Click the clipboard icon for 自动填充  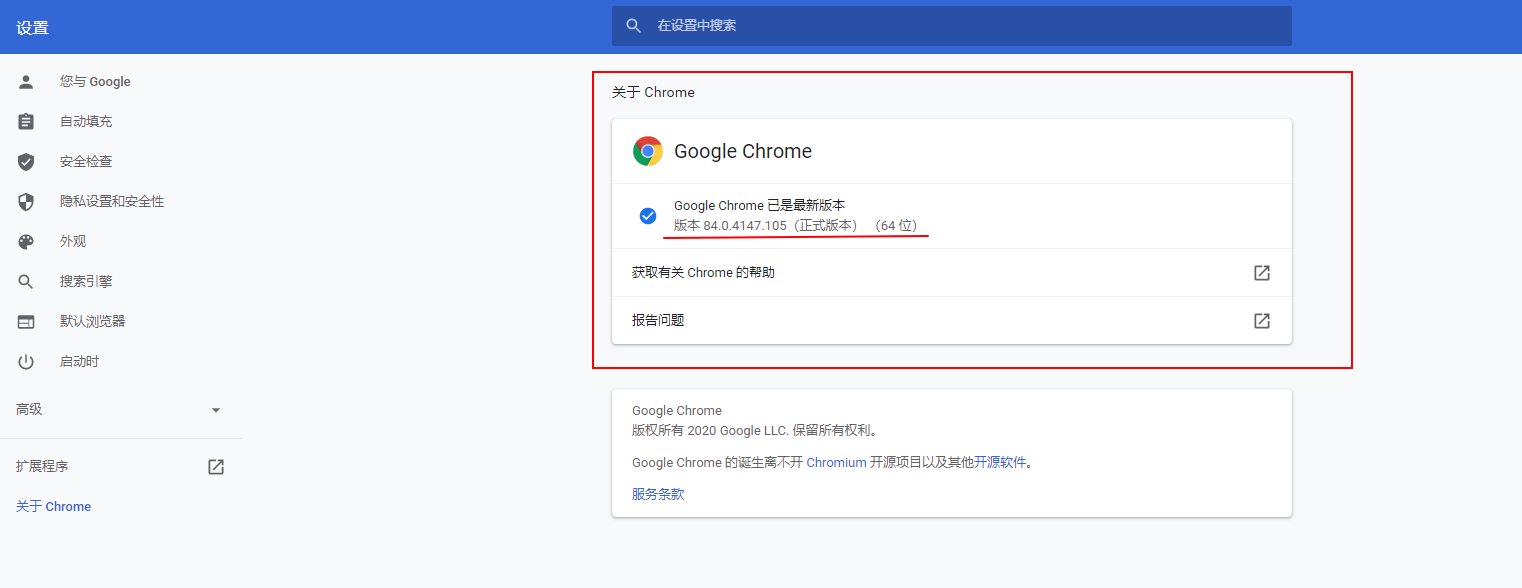pyautogui.click(x=26, y=122)
